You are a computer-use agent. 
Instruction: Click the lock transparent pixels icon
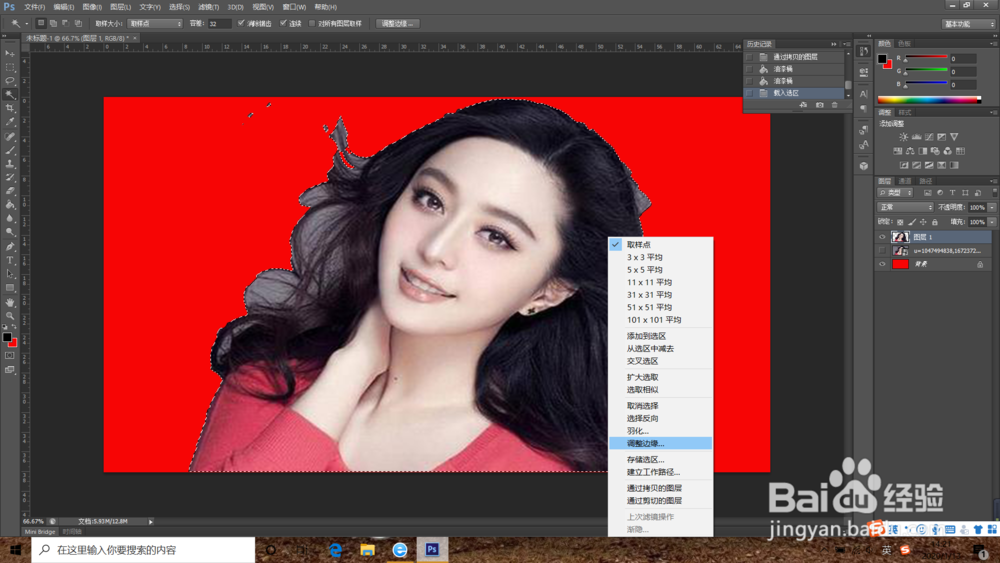(x=900, y=222)
